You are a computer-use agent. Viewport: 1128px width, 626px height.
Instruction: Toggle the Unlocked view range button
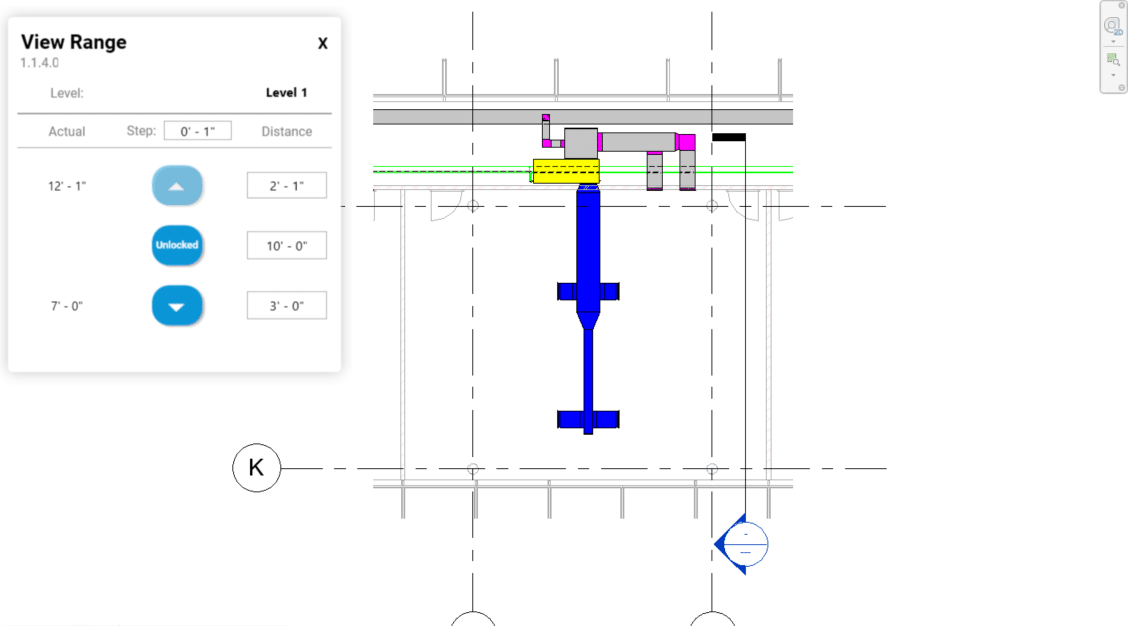(x=177, y=245)
